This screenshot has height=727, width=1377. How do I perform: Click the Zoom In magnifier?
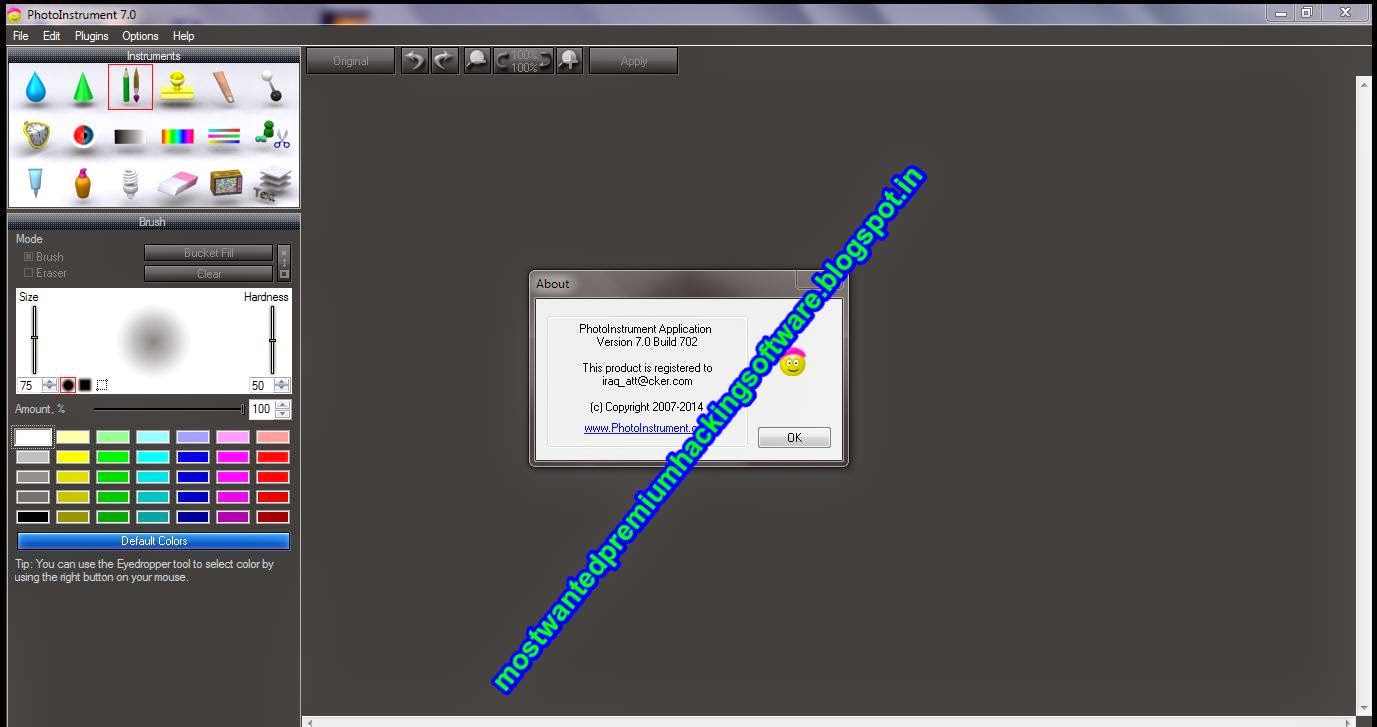point(569,61)
